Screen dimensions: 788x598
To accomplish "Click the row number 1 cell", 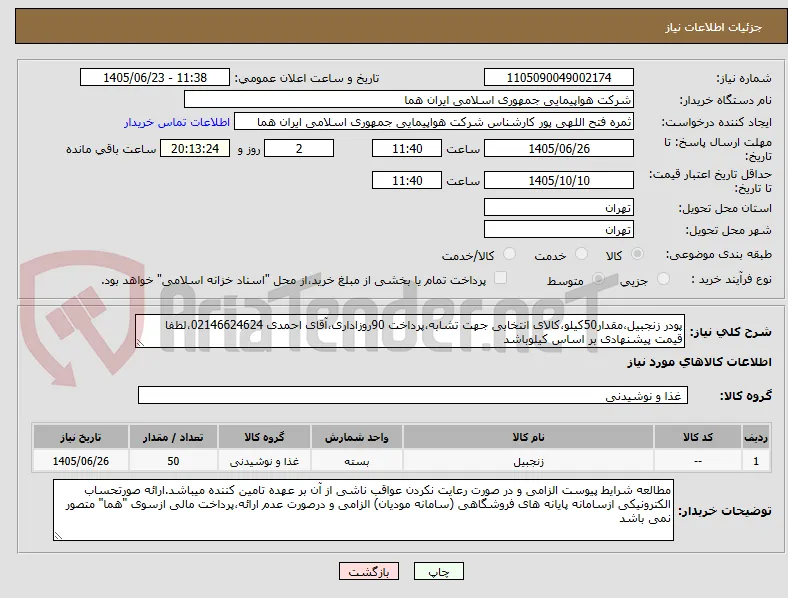I will click(756, 461).
